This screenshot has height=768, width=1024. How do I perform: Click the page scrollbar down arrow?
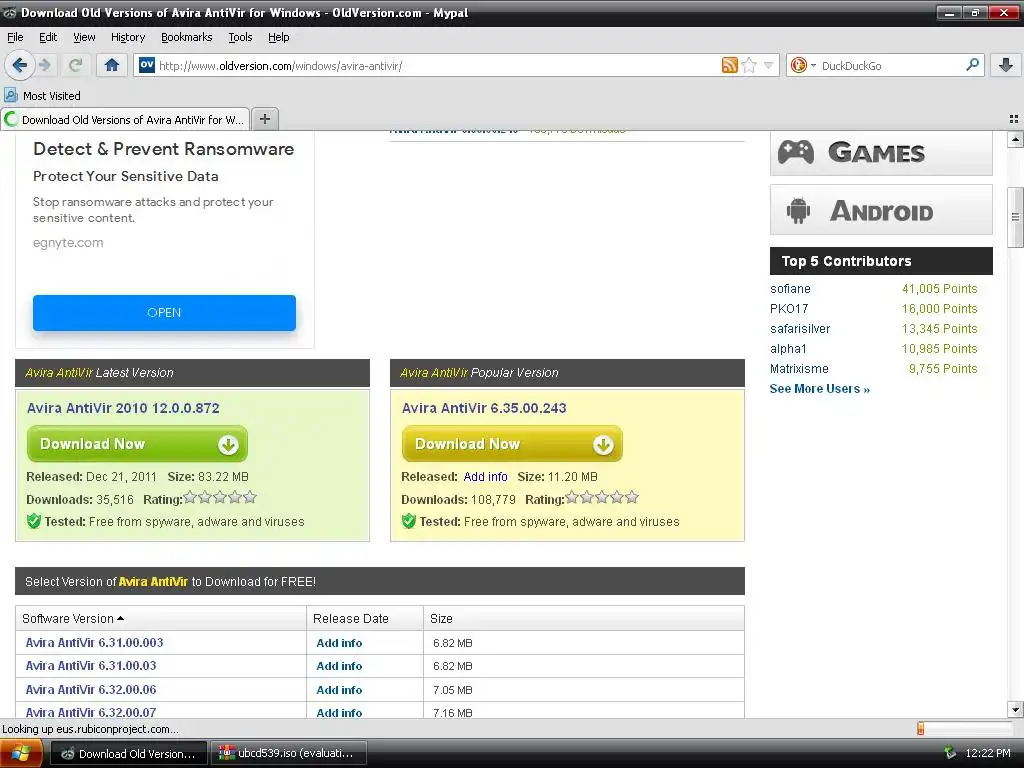click(1015, 710)
